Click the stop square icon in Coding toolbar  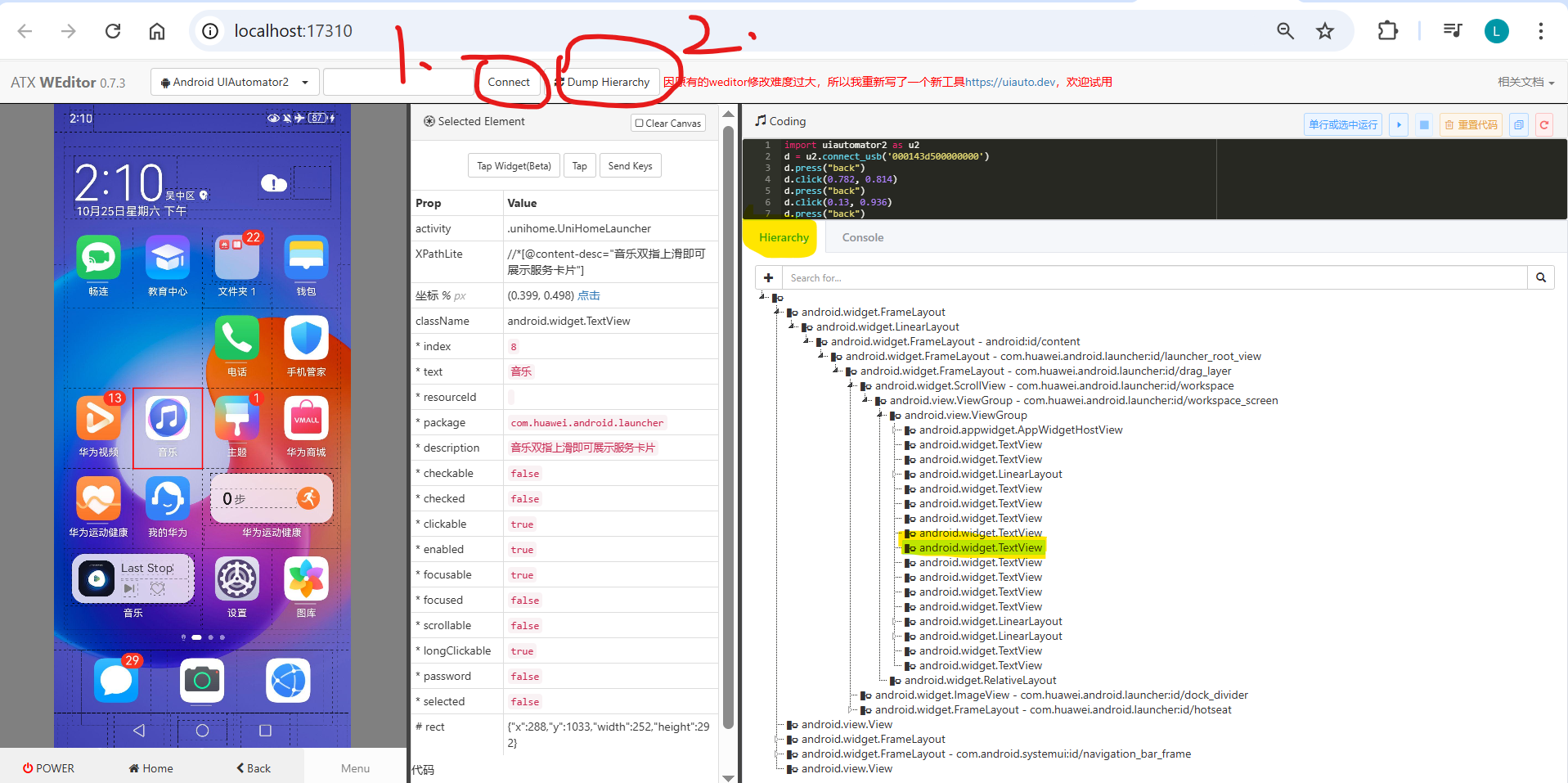click(1423, 124)
